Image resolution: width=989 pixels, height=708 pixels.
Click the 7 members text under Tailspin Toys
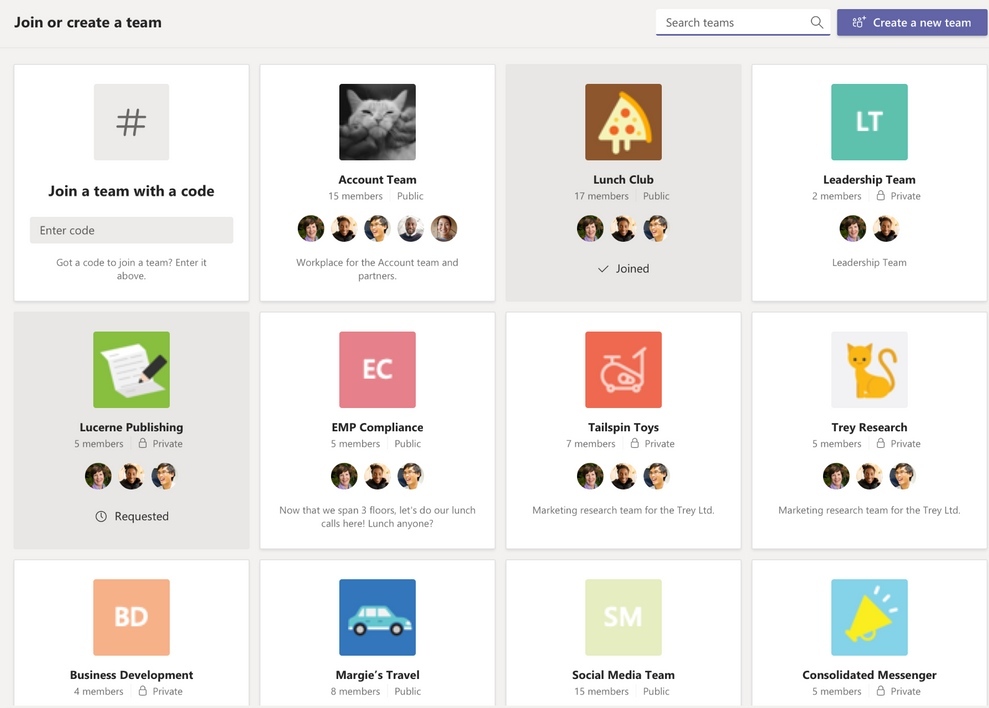[590, 444]
